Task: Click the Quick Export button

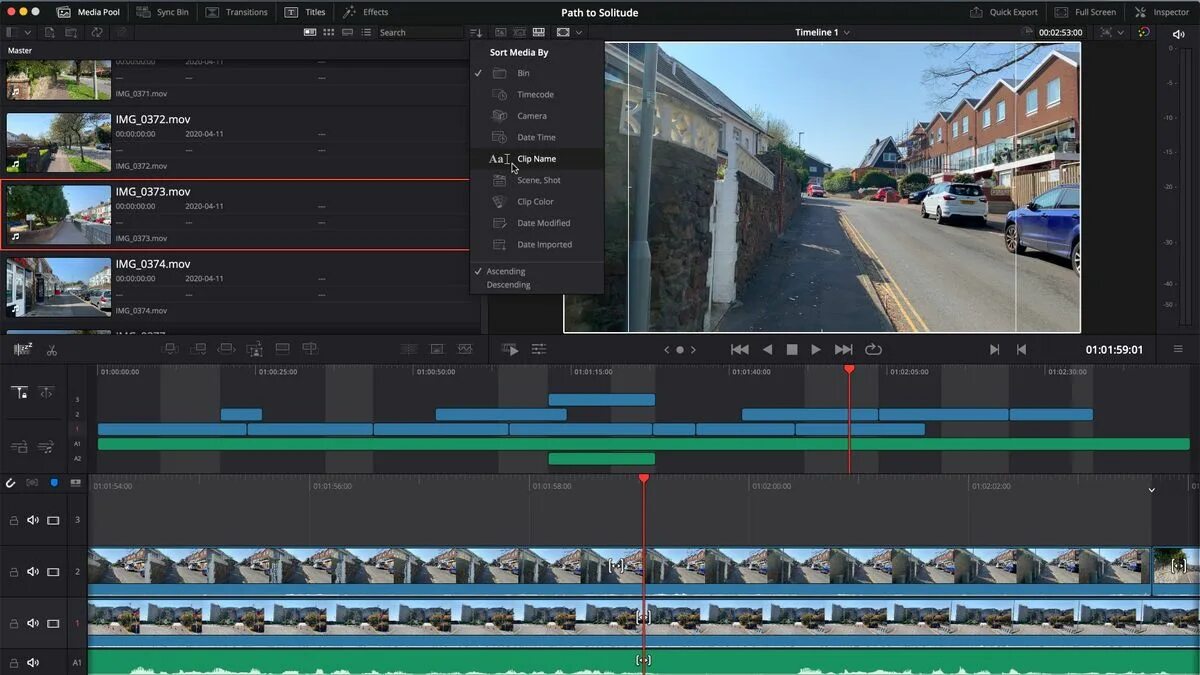Action: pos(1004,12)
